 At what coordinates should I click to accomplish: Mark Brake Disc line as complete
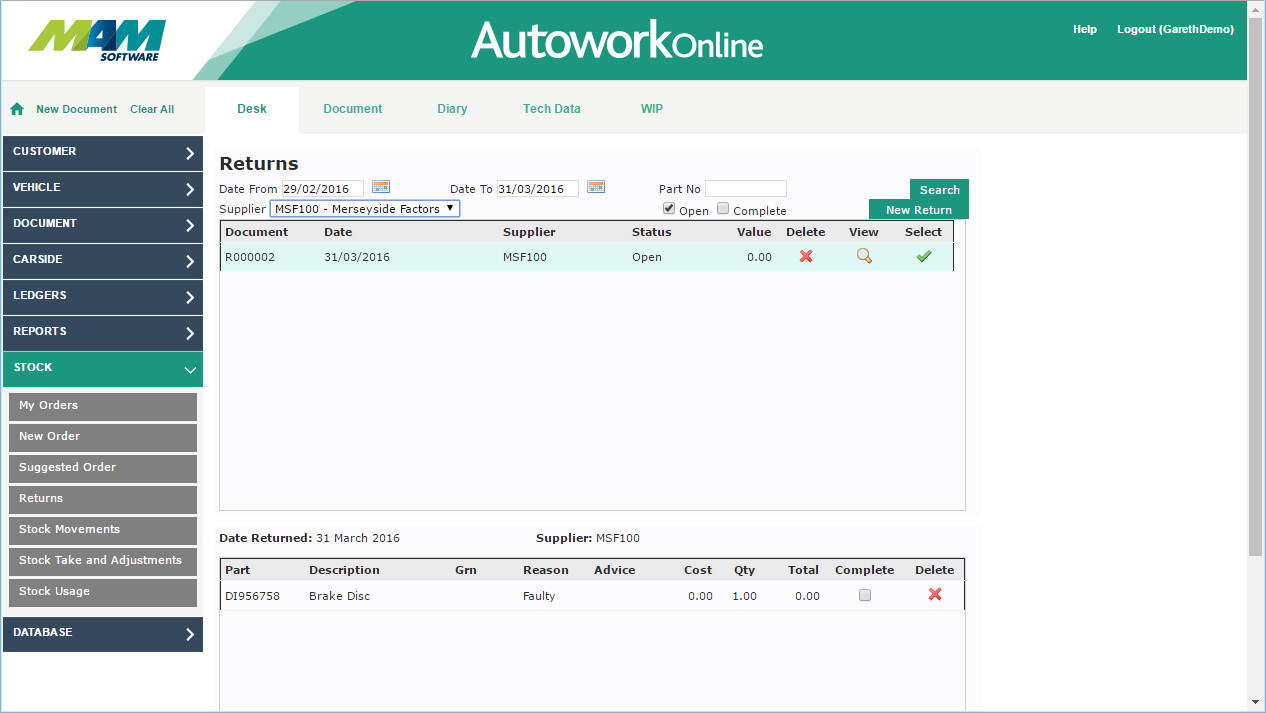click(x=865, y=595)
